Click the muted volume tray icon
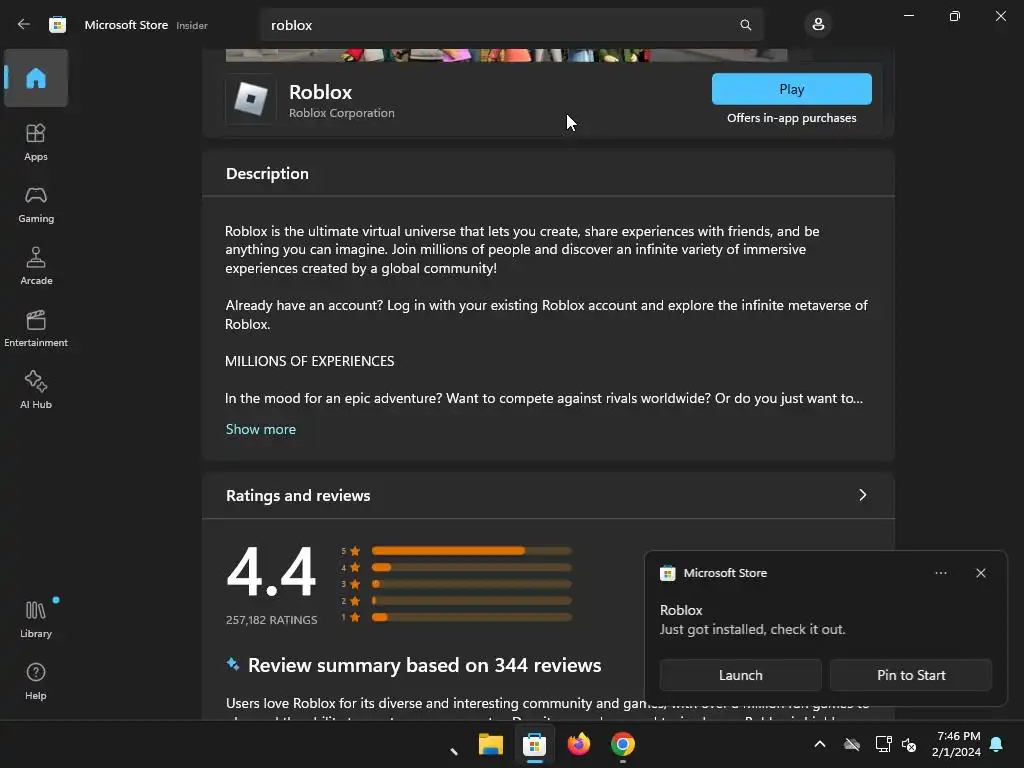Screen dimensions: 1024x768 [908, 744]
